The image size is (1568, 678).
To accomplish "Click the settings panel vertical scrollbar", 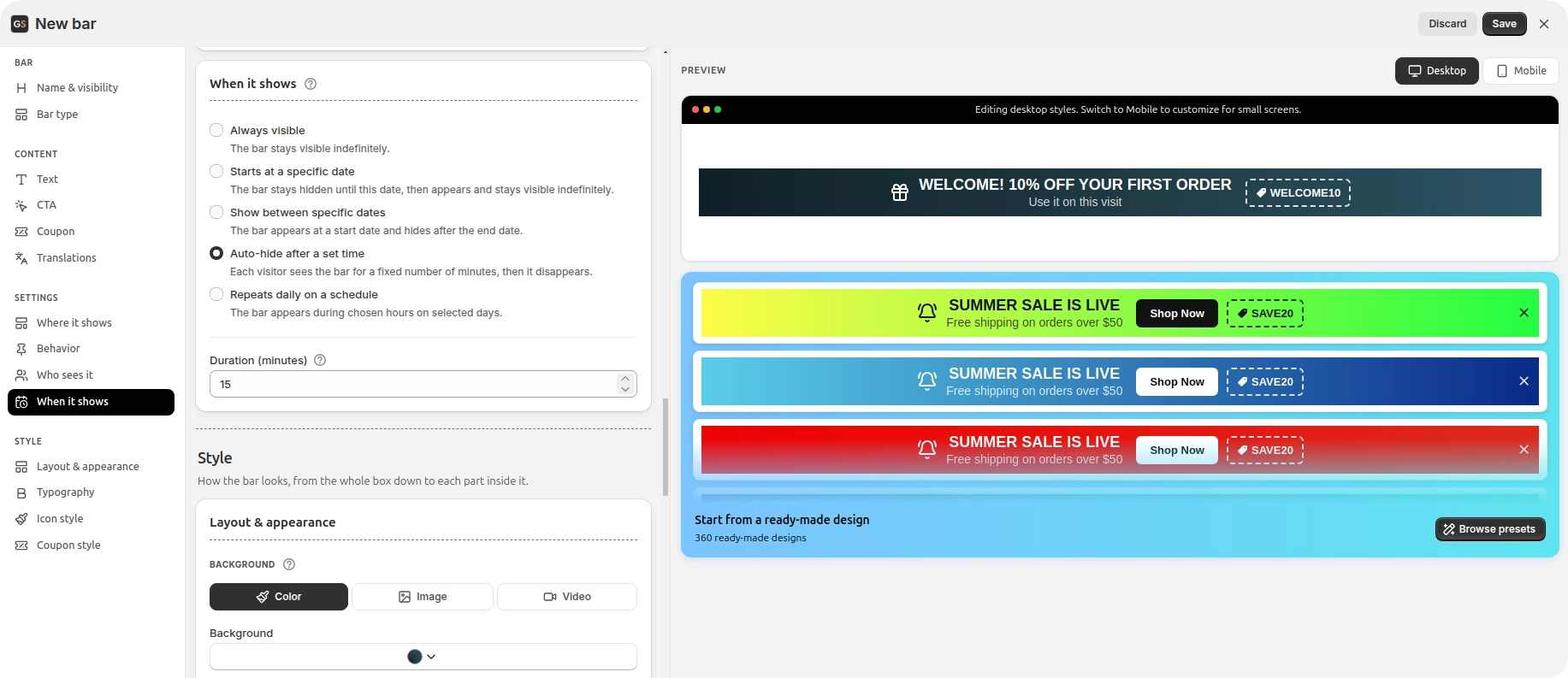I will click(666, 446).
